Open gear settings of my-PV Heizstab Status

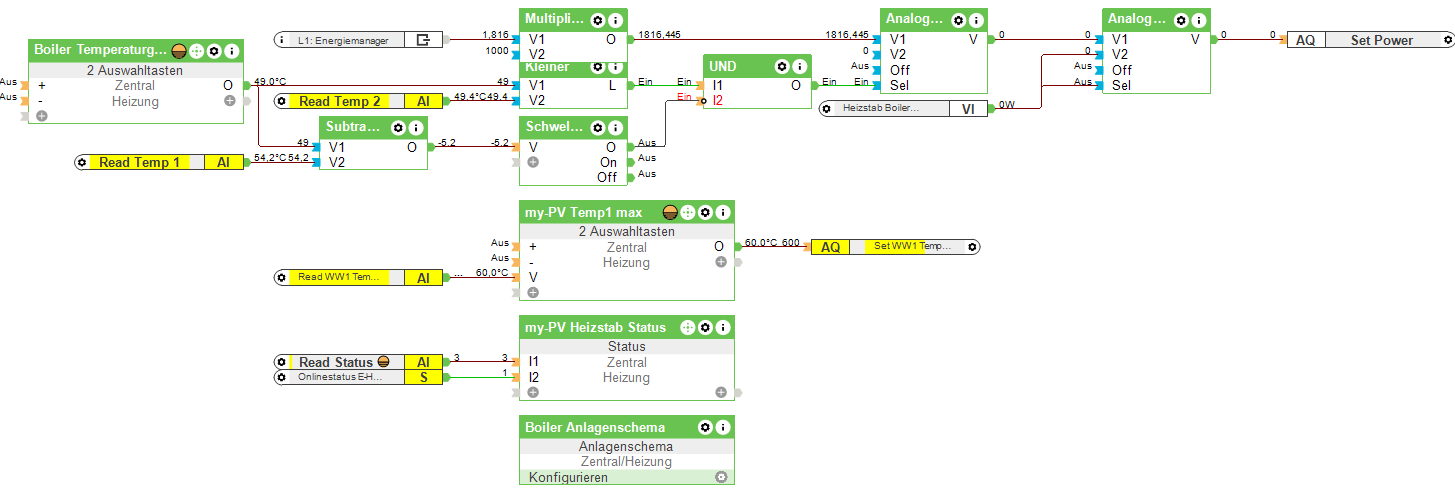(x=704, y=327)
